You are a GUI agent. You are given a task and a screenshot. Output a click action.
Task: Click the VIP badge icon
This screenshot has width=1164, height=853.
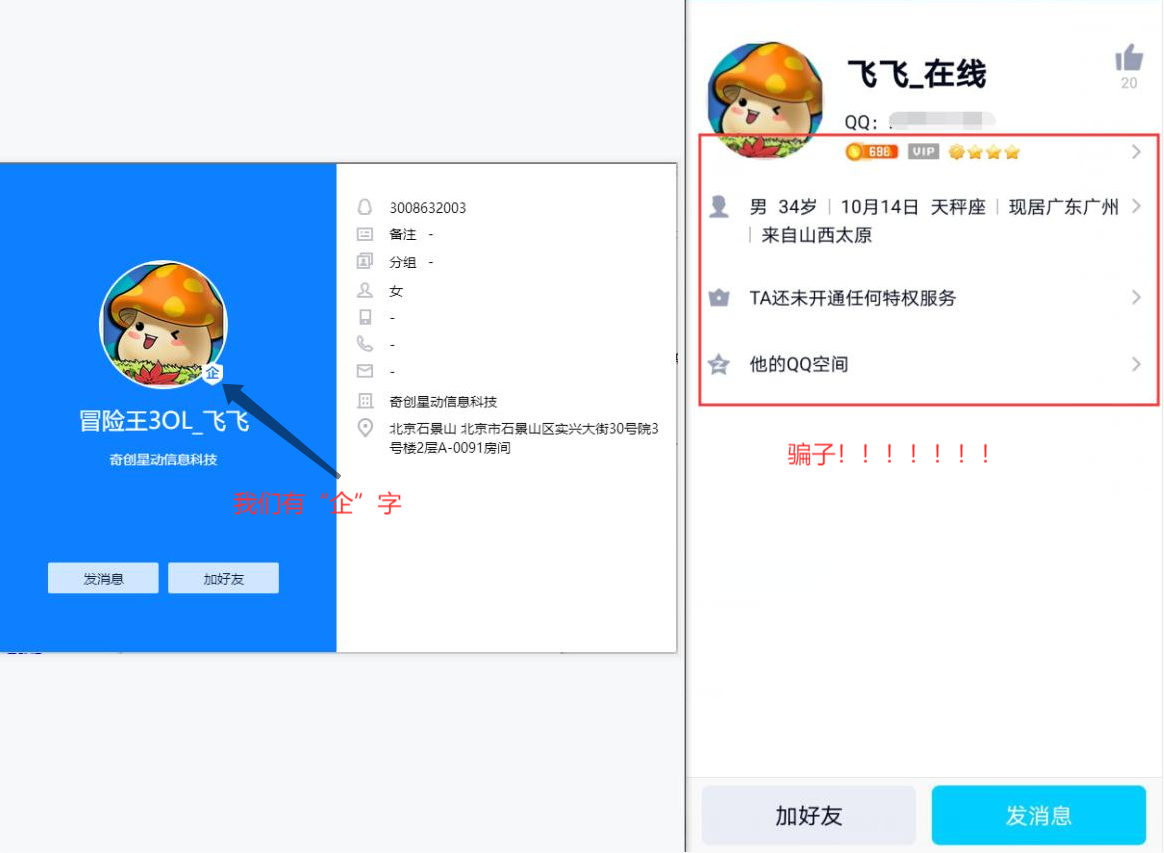[x=923, y=151]
